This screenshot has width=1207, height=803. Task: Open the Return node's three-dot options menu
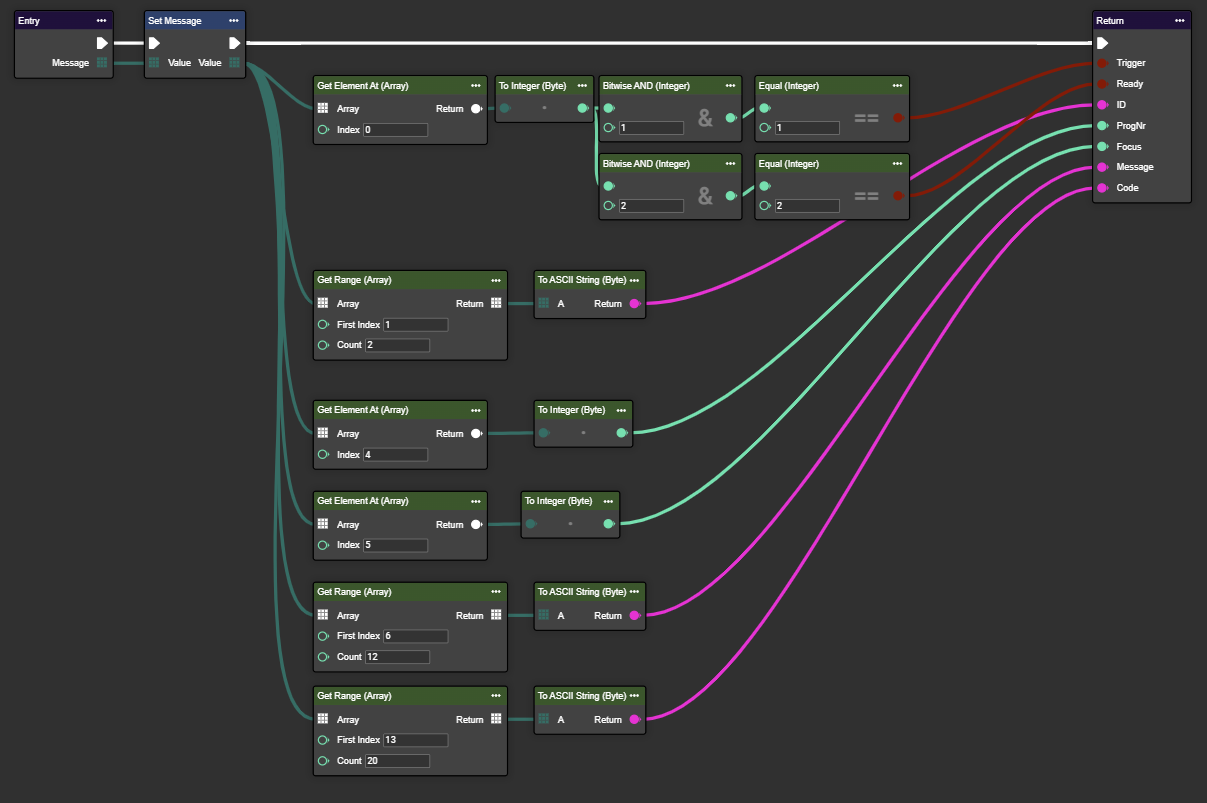coord(1180,21)
